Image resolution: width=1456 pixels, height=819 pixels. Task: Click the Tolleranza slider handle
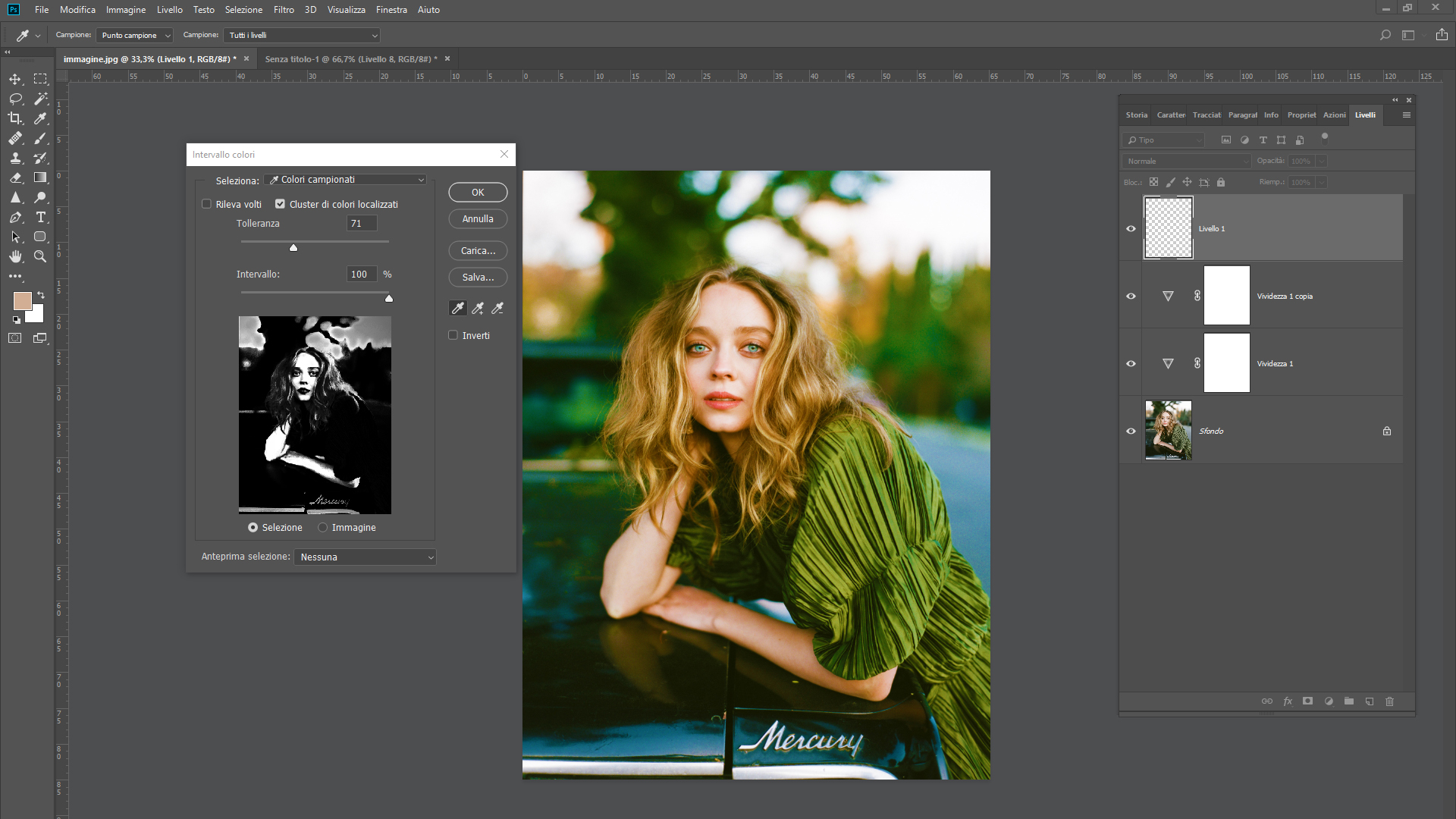click(293, 248)
